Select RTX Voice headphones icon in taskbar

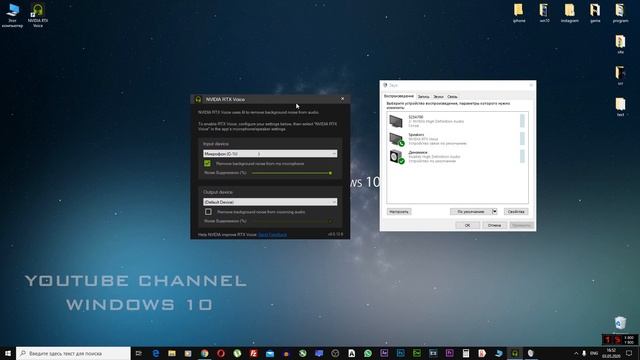515,353
